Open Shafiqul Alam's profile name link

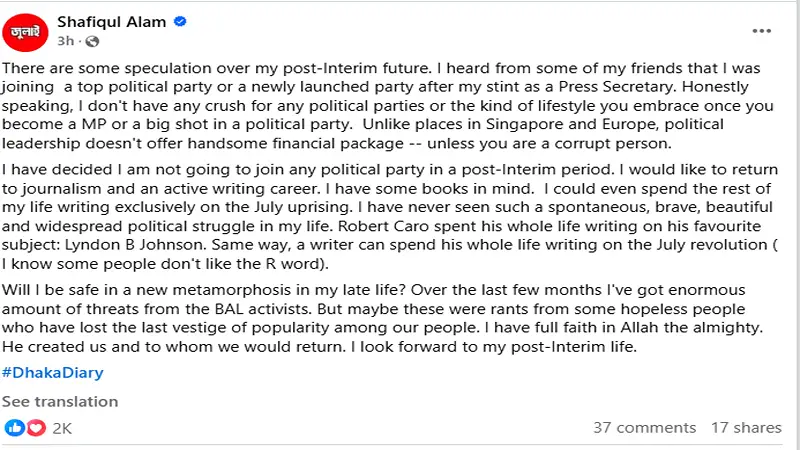(x=111, y=22)
